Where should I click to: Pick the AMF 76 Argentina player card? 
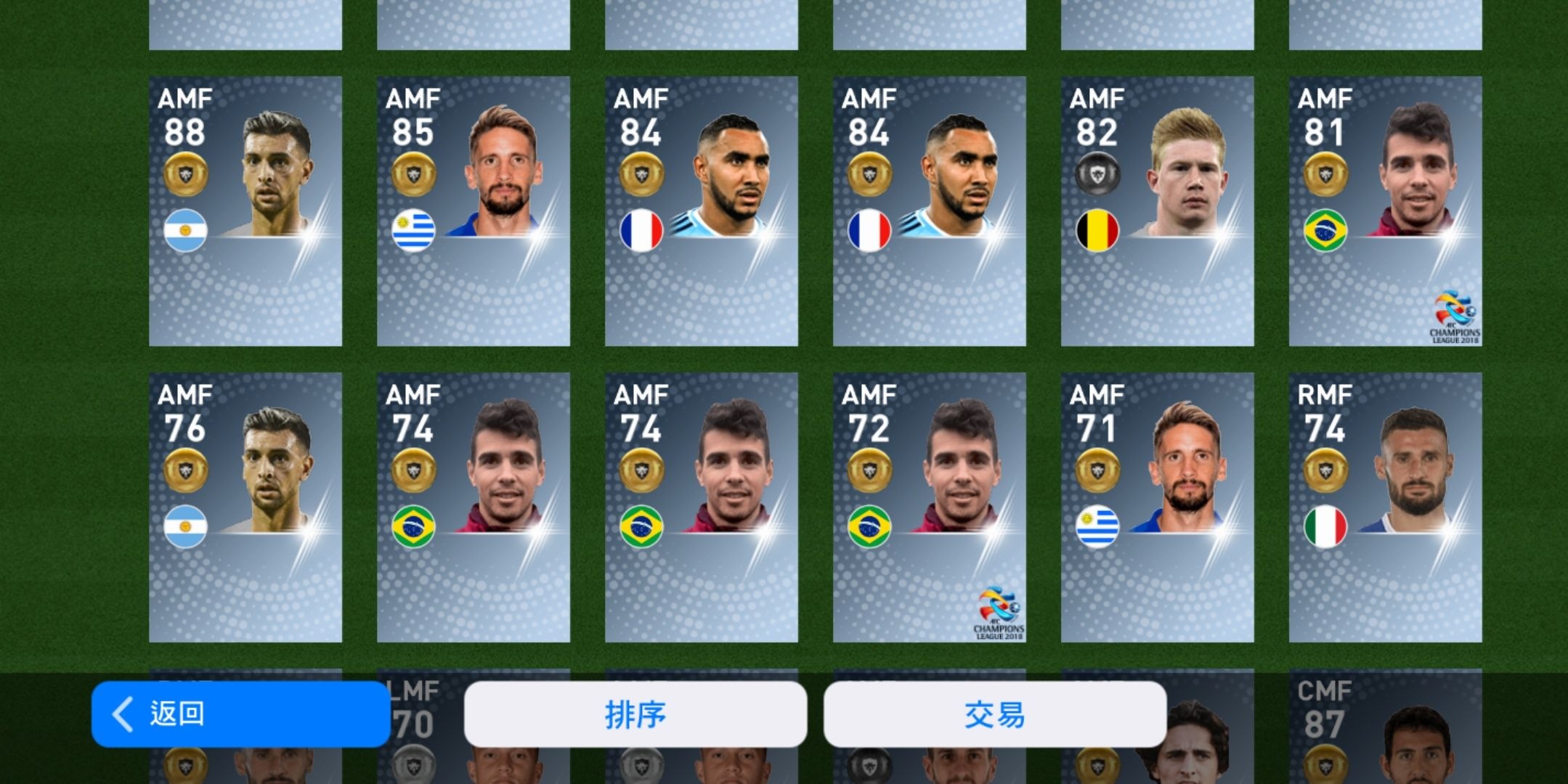click(245, 507)
